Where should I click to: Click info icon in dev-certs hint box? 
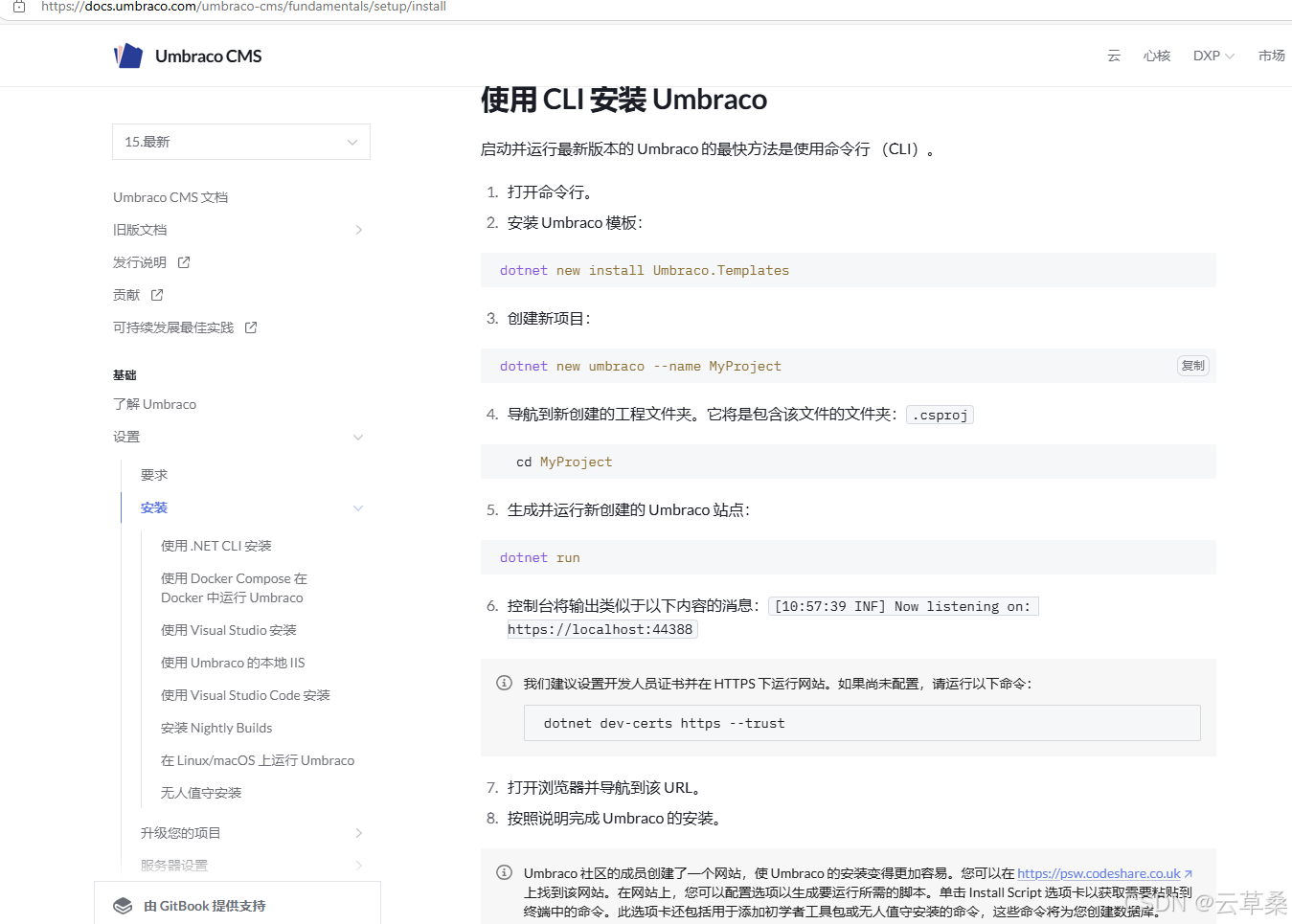504,683
